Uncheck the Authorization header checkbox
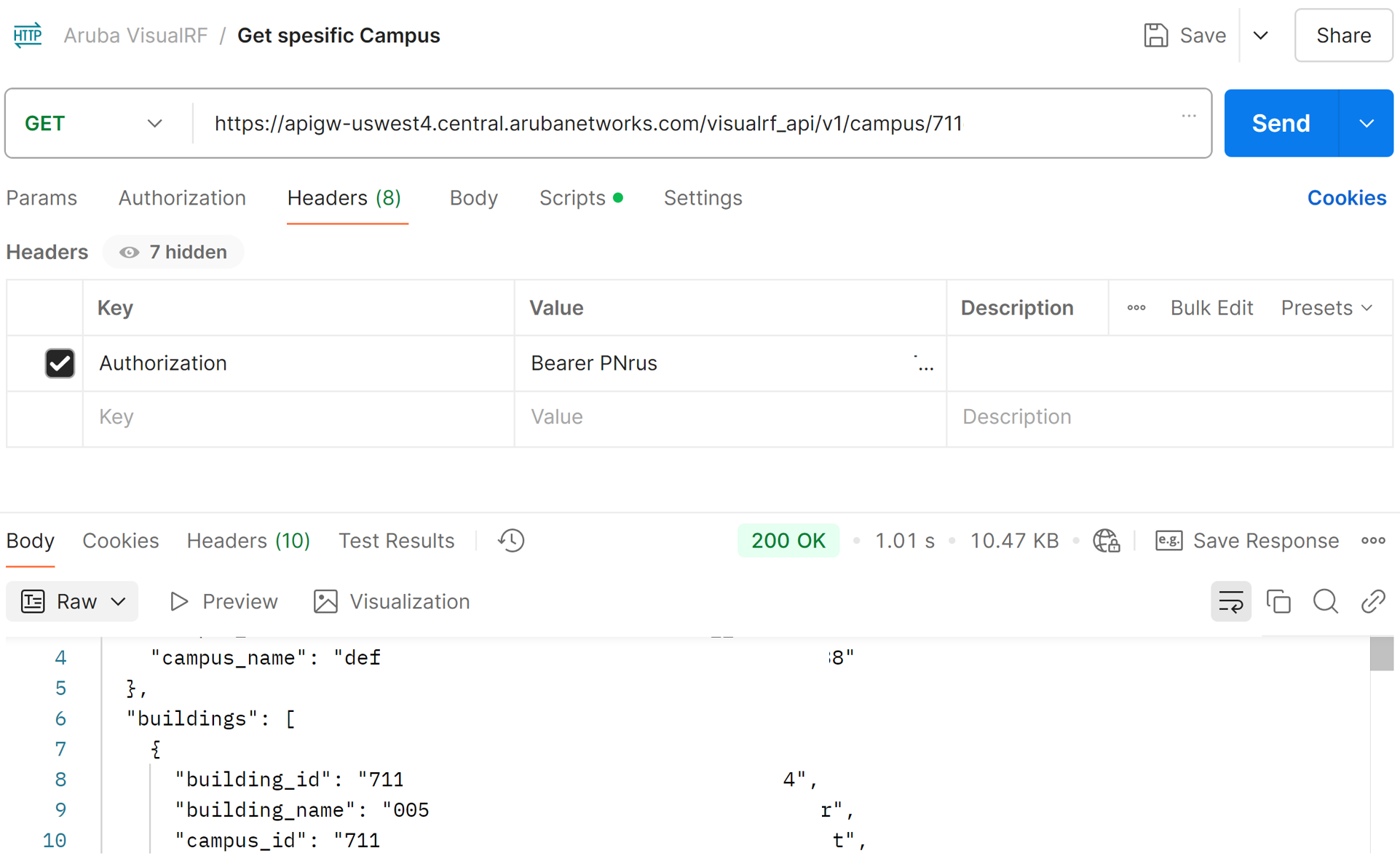This screenshot has height=856, width=1400. pyautogui.click(x=60, y=363)
